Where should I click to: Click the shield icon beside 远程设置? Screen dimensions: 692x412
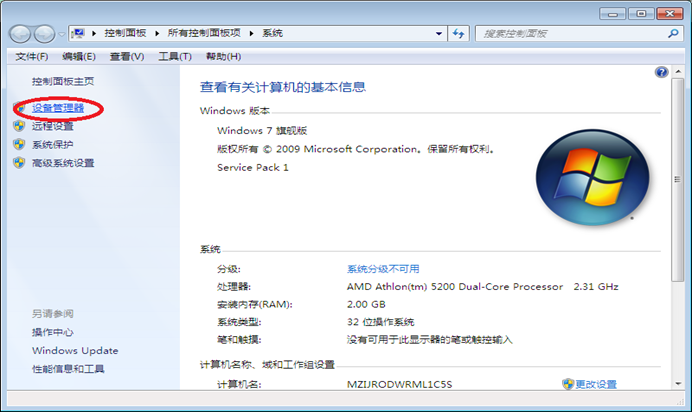pyautogui.click(x=19, y=126)
